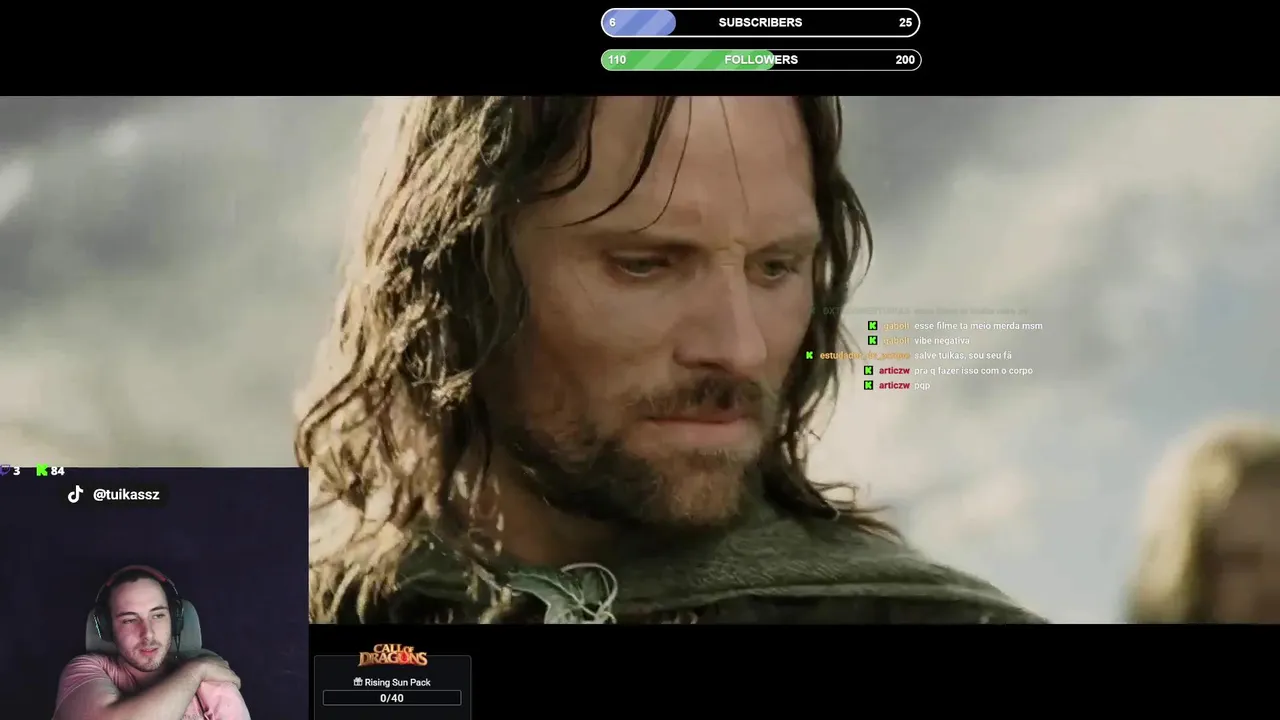
Task: Click Kick badge beside 'pqp' message
Action: tap(868, 385)
